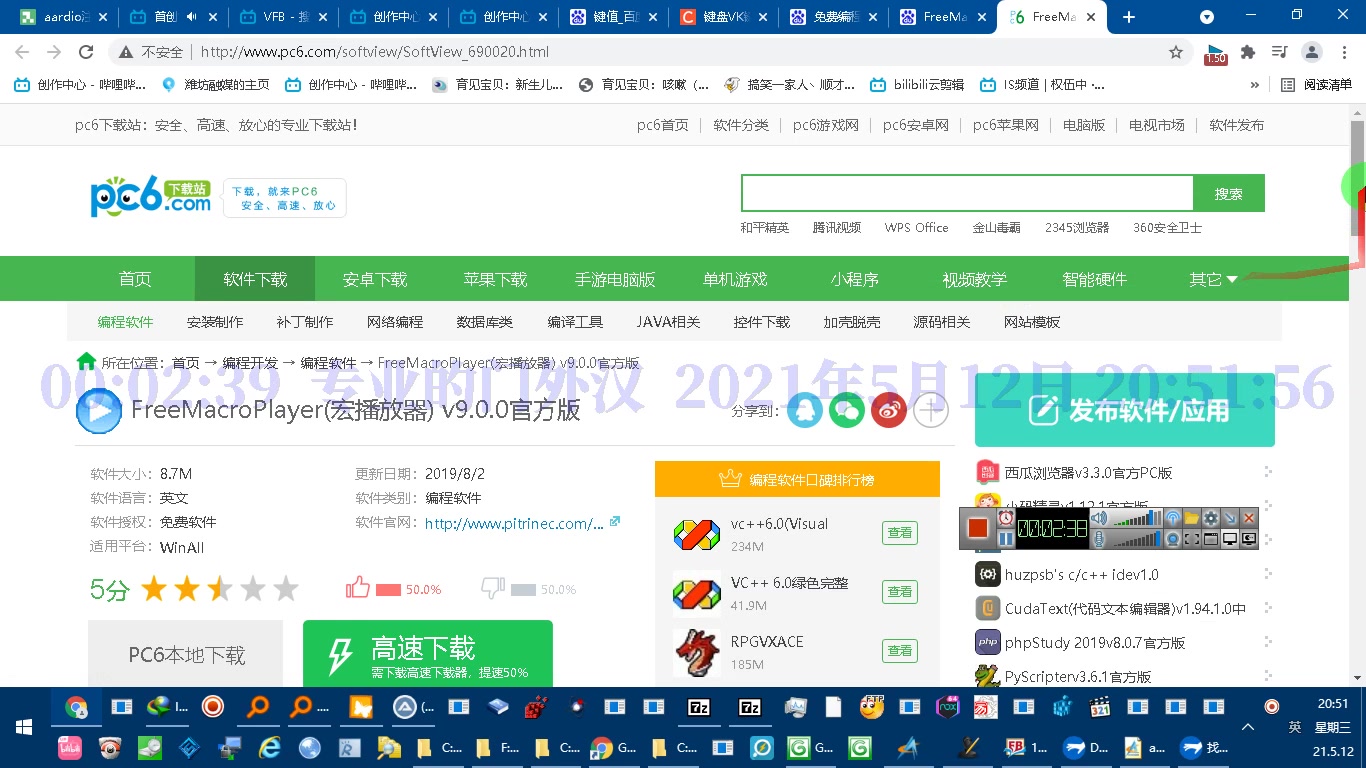Reload the page with the browser refresh icon

[86, 52]
